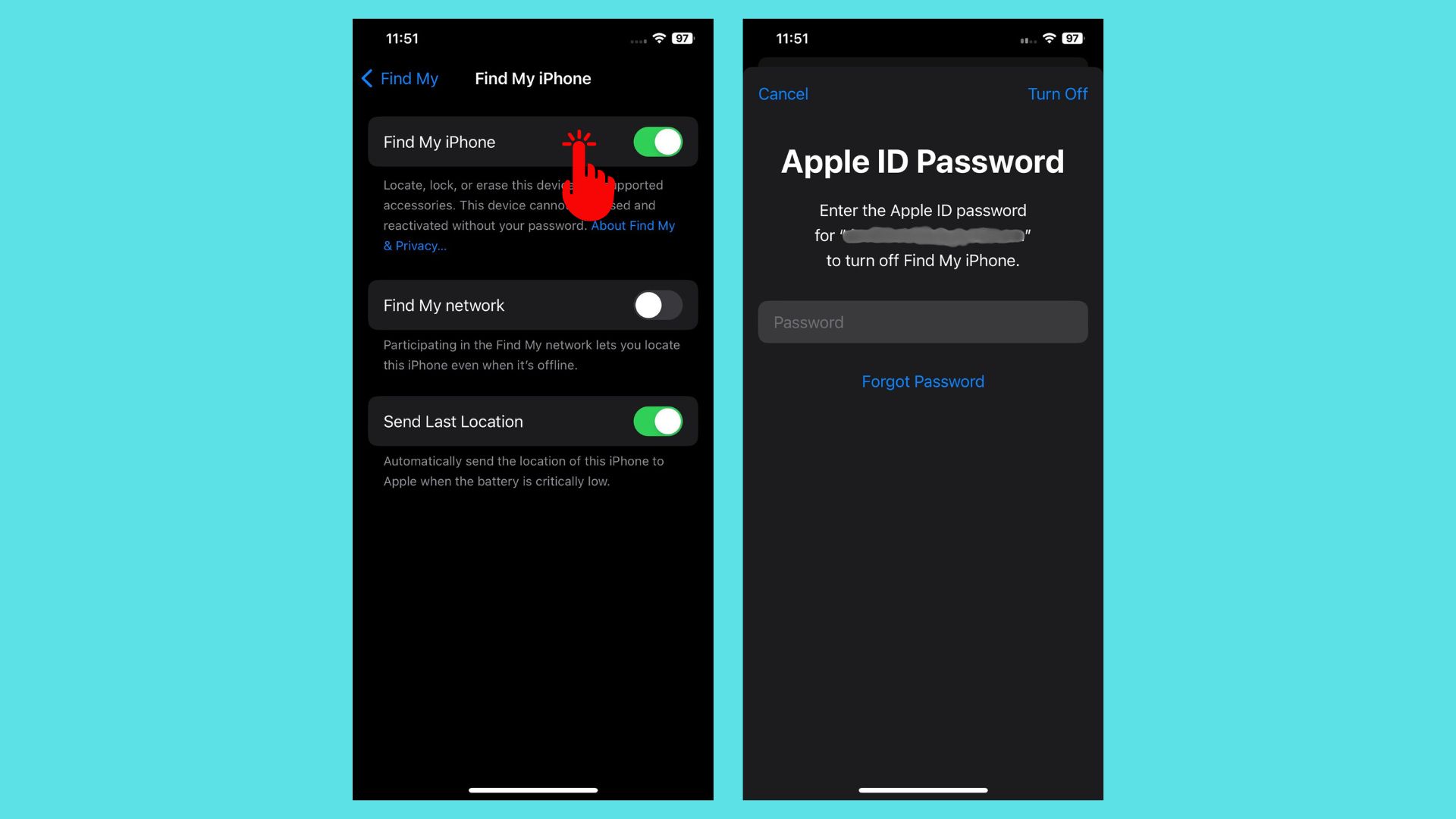
Task: Tap the battery icon on right screen
Action: coord(1073,38)
